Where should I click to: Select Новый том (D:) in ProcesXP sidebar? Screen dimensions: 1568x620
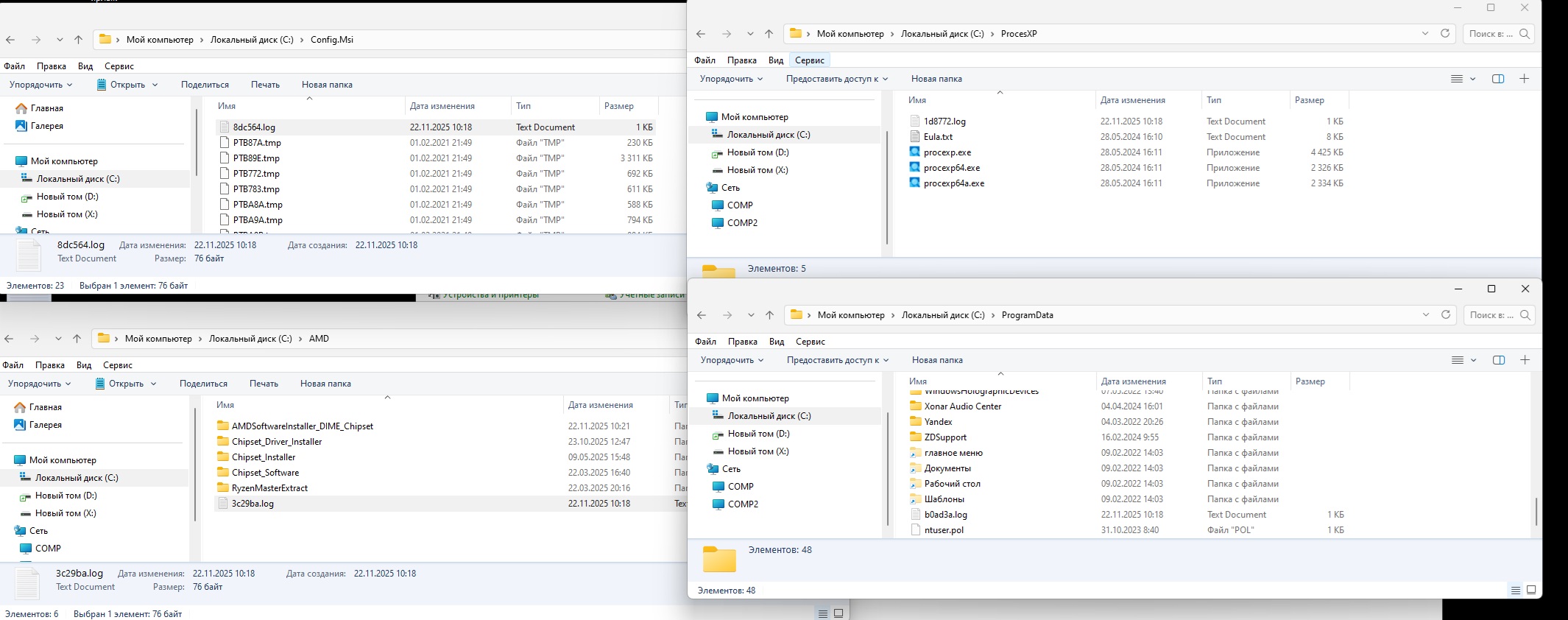click(x=757, y=152)
